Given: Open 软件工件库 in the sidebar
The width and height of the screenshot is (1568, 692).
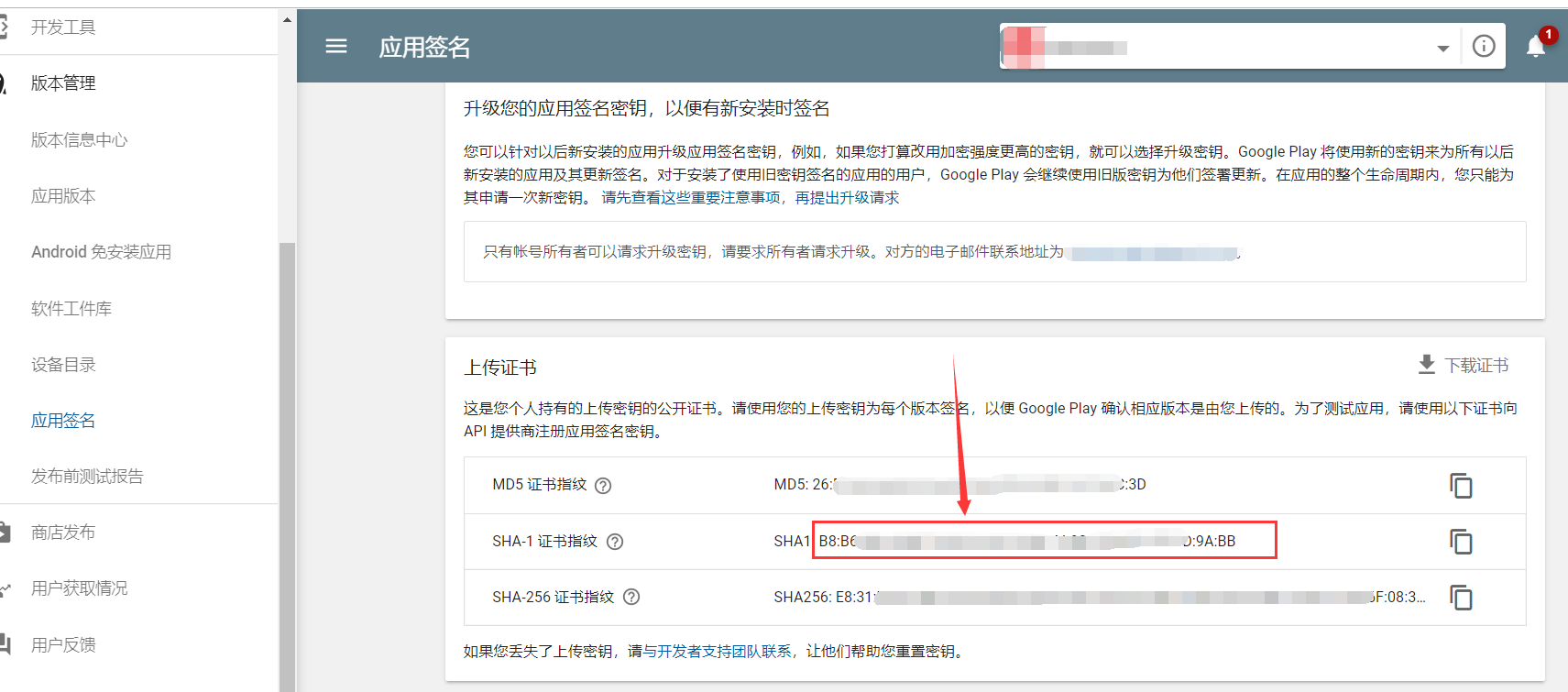Looking at the screenshot, I should (x=71, y=309).
